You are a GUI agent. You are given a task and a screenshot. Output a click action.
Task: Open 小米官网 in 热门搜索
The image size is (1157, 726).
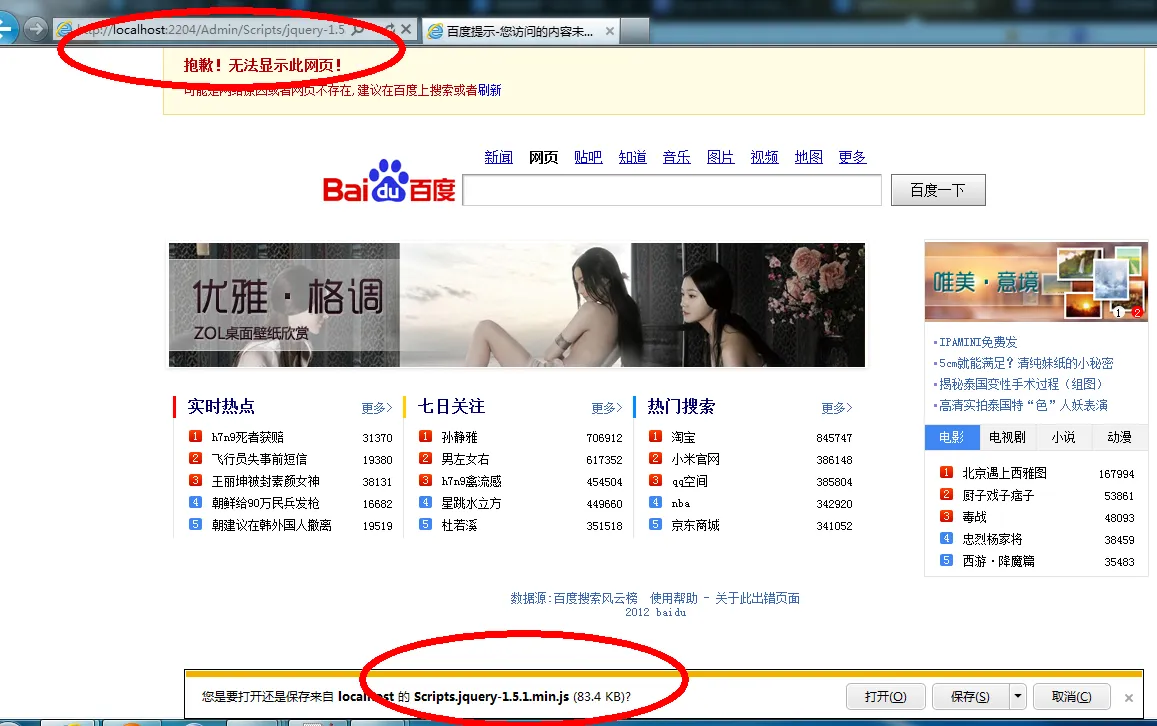[x=696, y=460]
